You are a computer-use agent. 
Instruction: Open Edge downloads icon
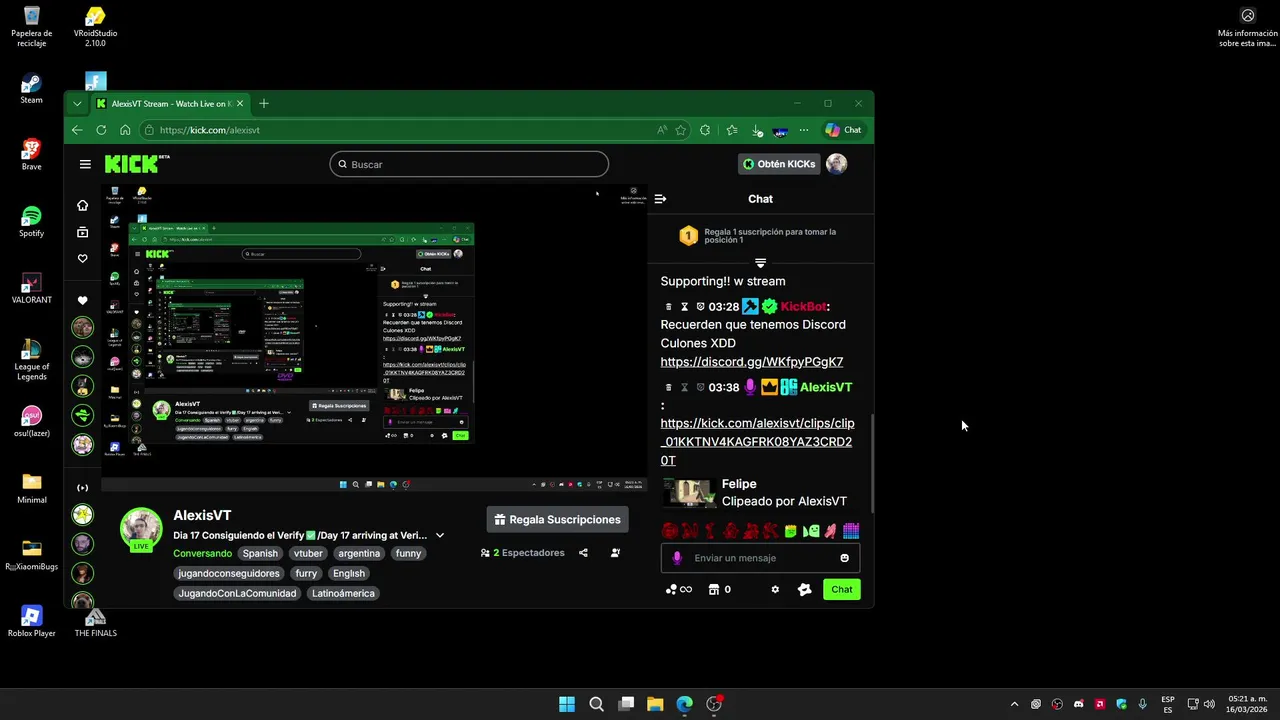point(757,130)
